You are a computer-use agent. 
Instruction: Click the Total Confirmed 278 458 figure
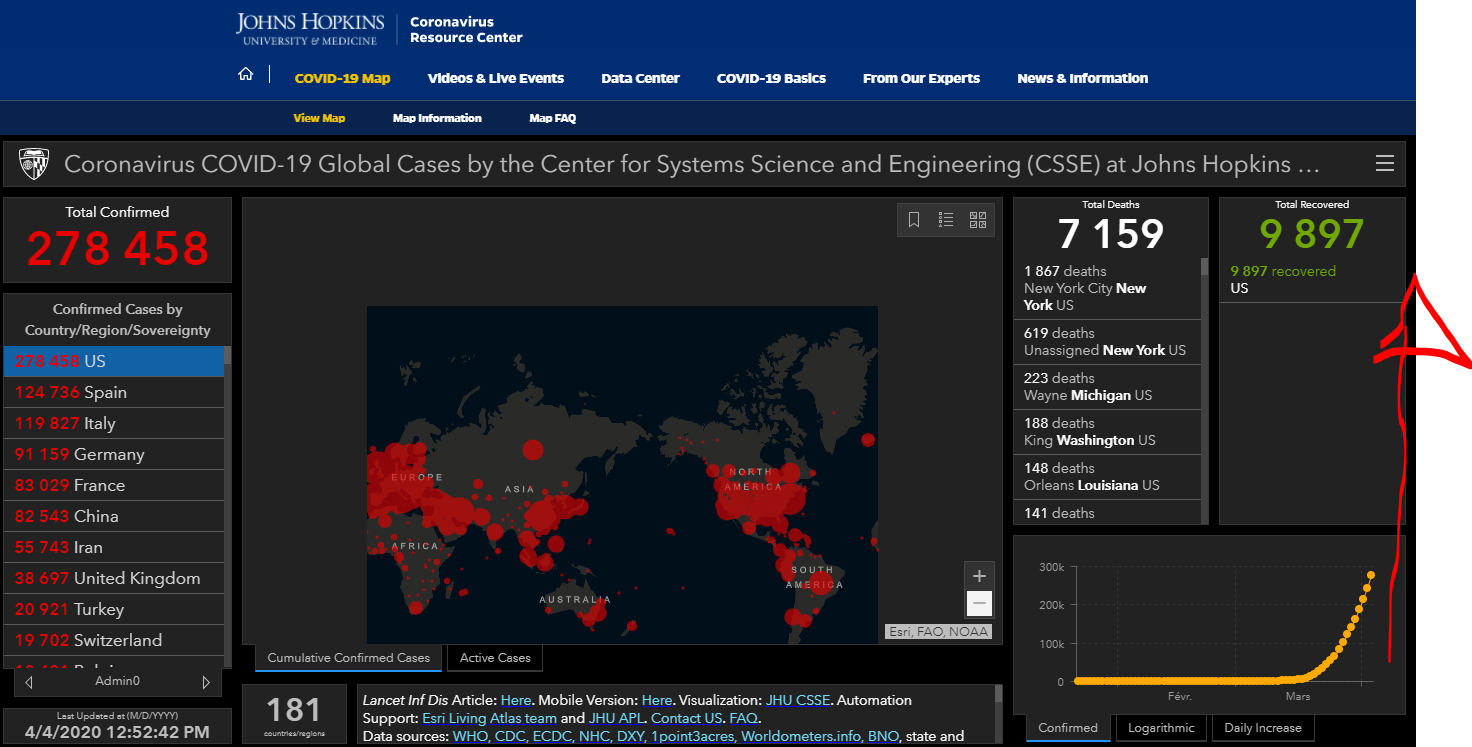(118, 249)
